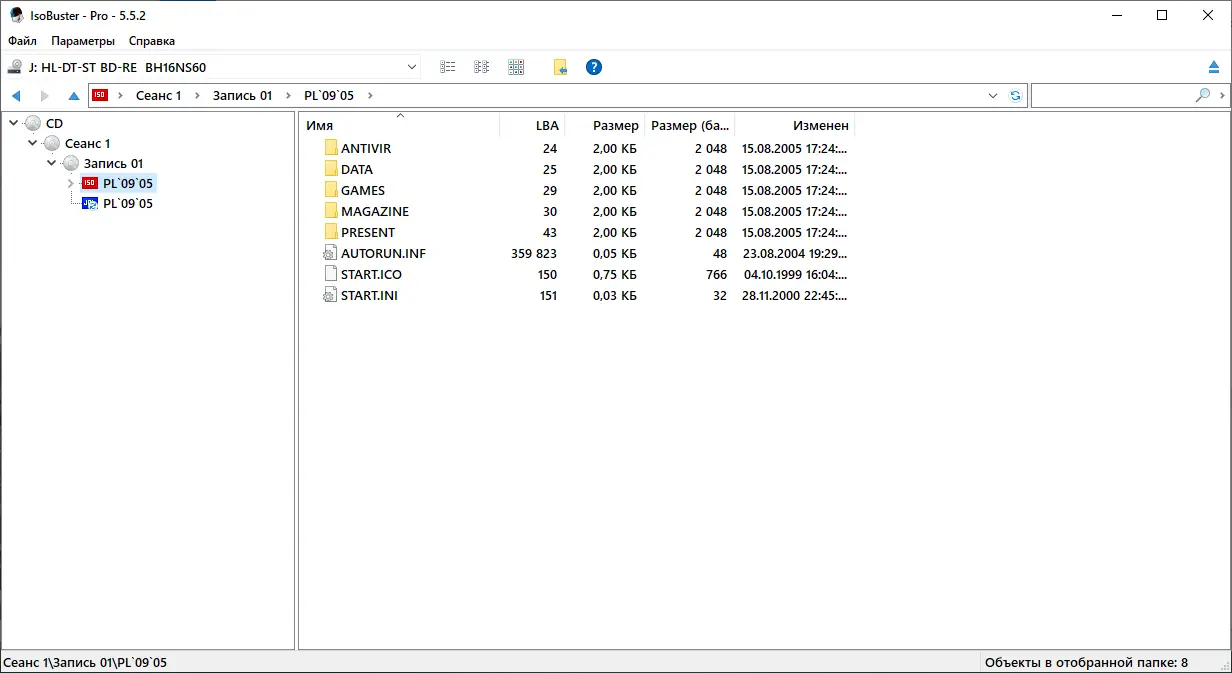The width and height of the screenshot is (1232, 673).
Task: Click the drive icon left of the device name
Action: 16,67
